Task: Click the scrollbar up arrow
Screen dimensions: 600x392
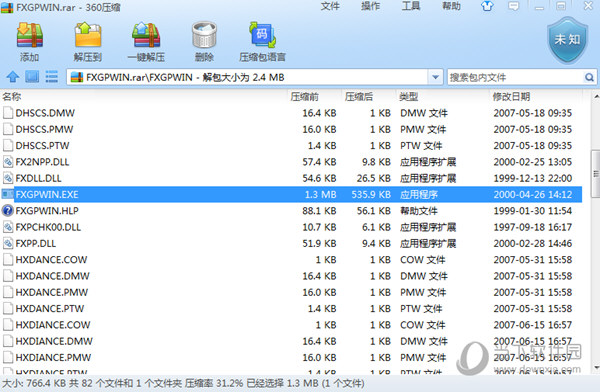Action: coord(596,95)
